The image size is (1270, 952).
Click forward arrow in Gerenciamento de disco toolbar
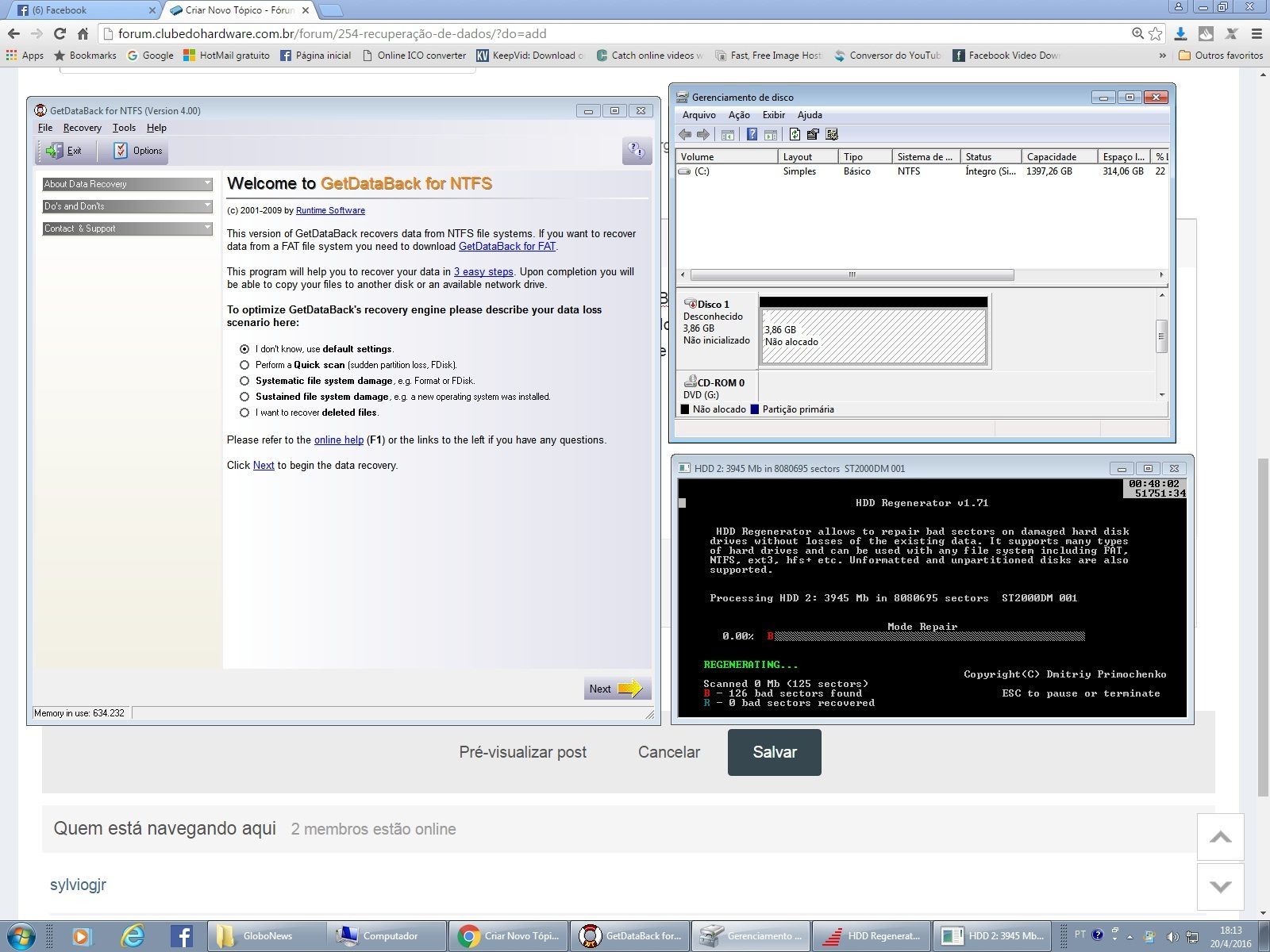702,135
